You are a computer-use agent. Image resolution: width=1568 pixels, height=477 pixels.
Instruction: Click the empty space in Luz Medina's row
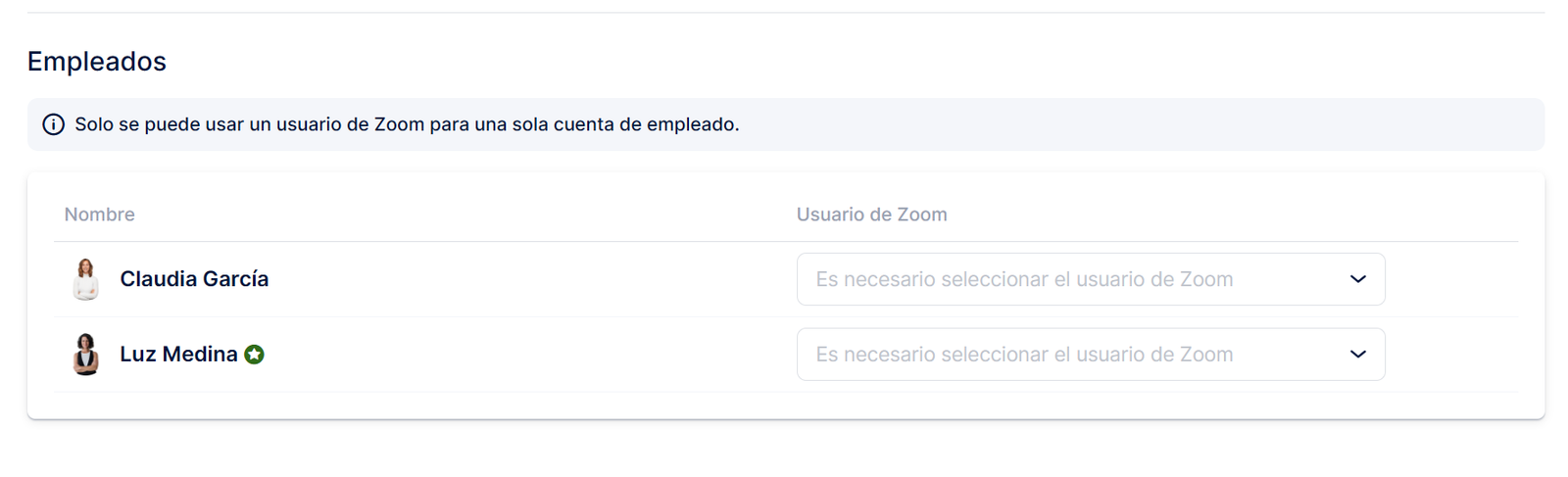coord(529,355)
